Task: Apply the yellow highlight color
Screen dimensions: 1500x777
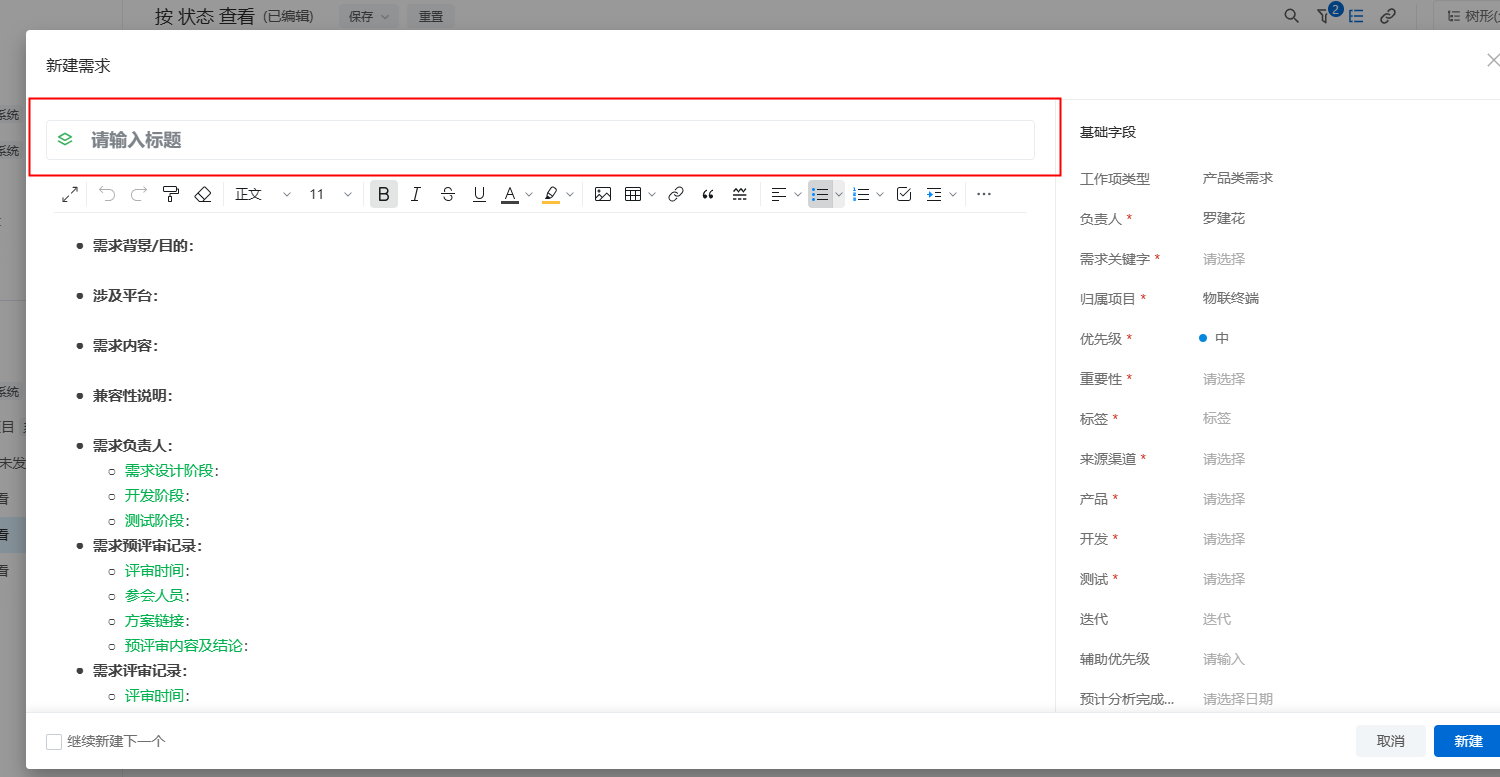Action: 551,194
